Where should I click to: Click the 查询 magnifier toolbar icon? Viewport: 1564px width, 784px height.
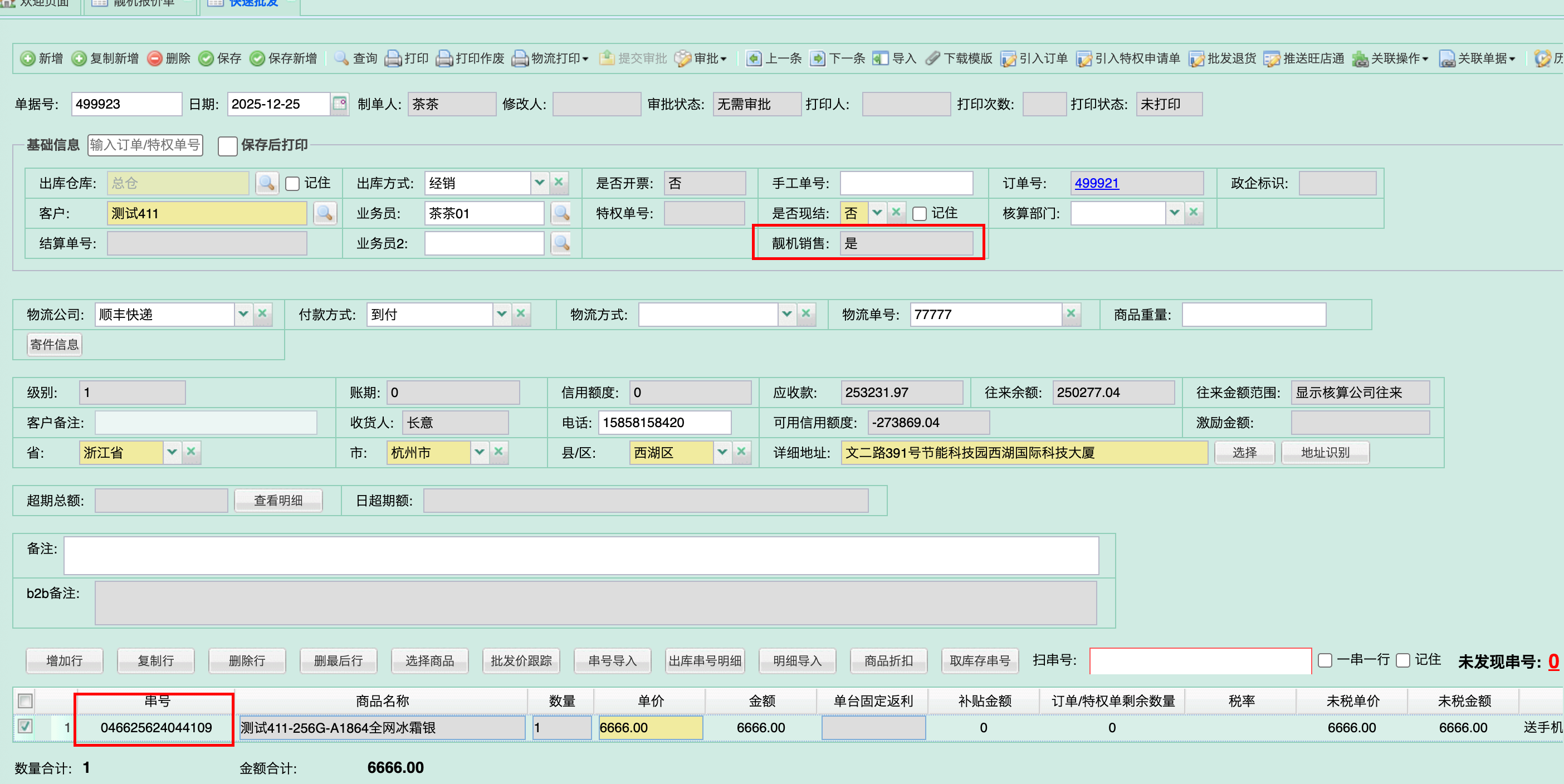[342, 59]
